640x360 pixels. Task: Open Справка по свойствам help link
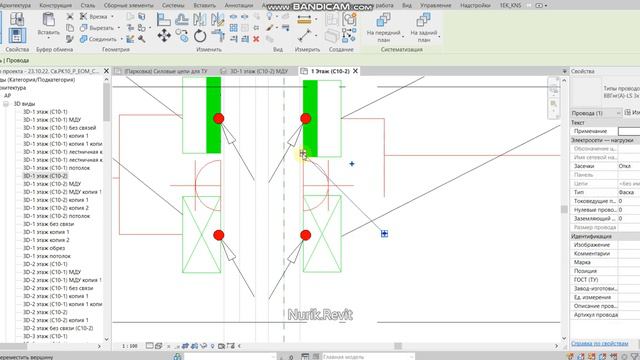tap(599, 344)
